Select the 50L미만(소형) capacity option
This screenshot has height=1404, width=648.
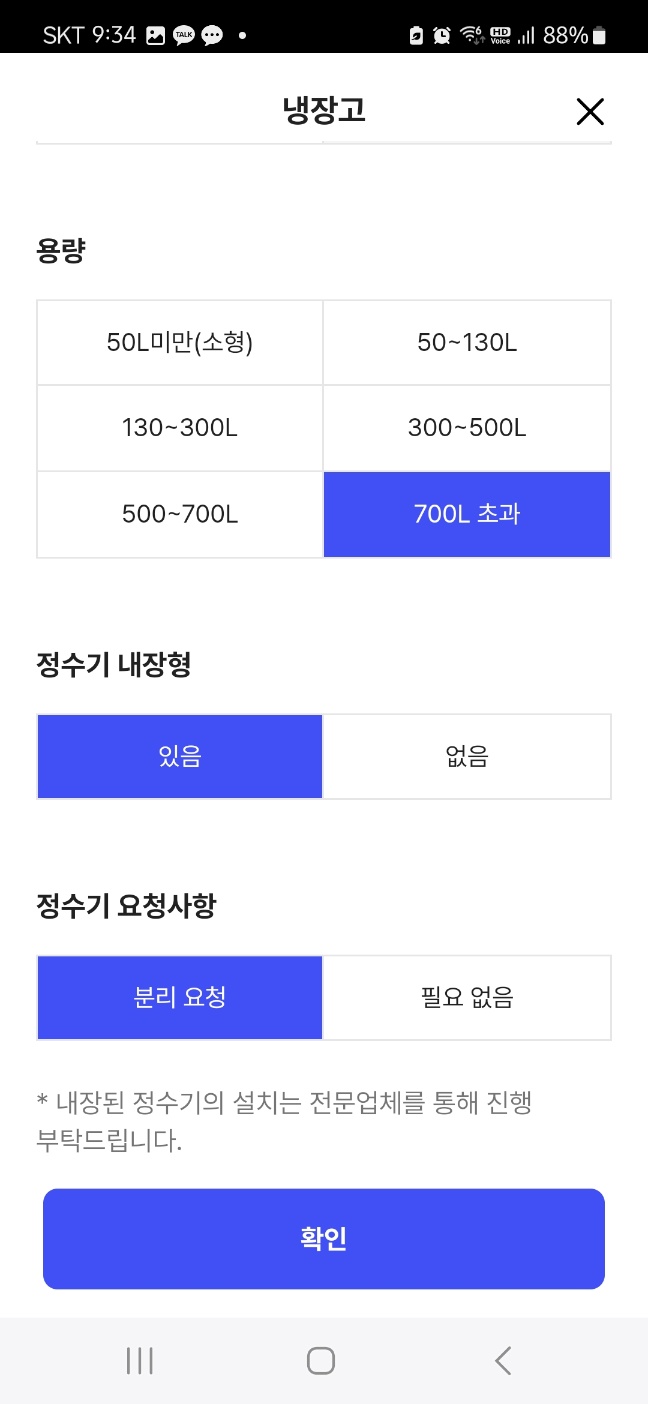179,341
